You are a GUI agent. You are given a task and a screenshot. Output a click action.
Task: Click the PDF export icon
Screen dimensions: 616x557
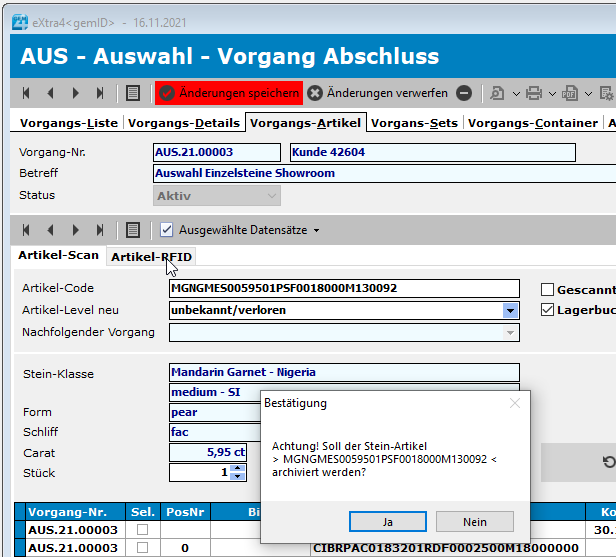[570, 93]
